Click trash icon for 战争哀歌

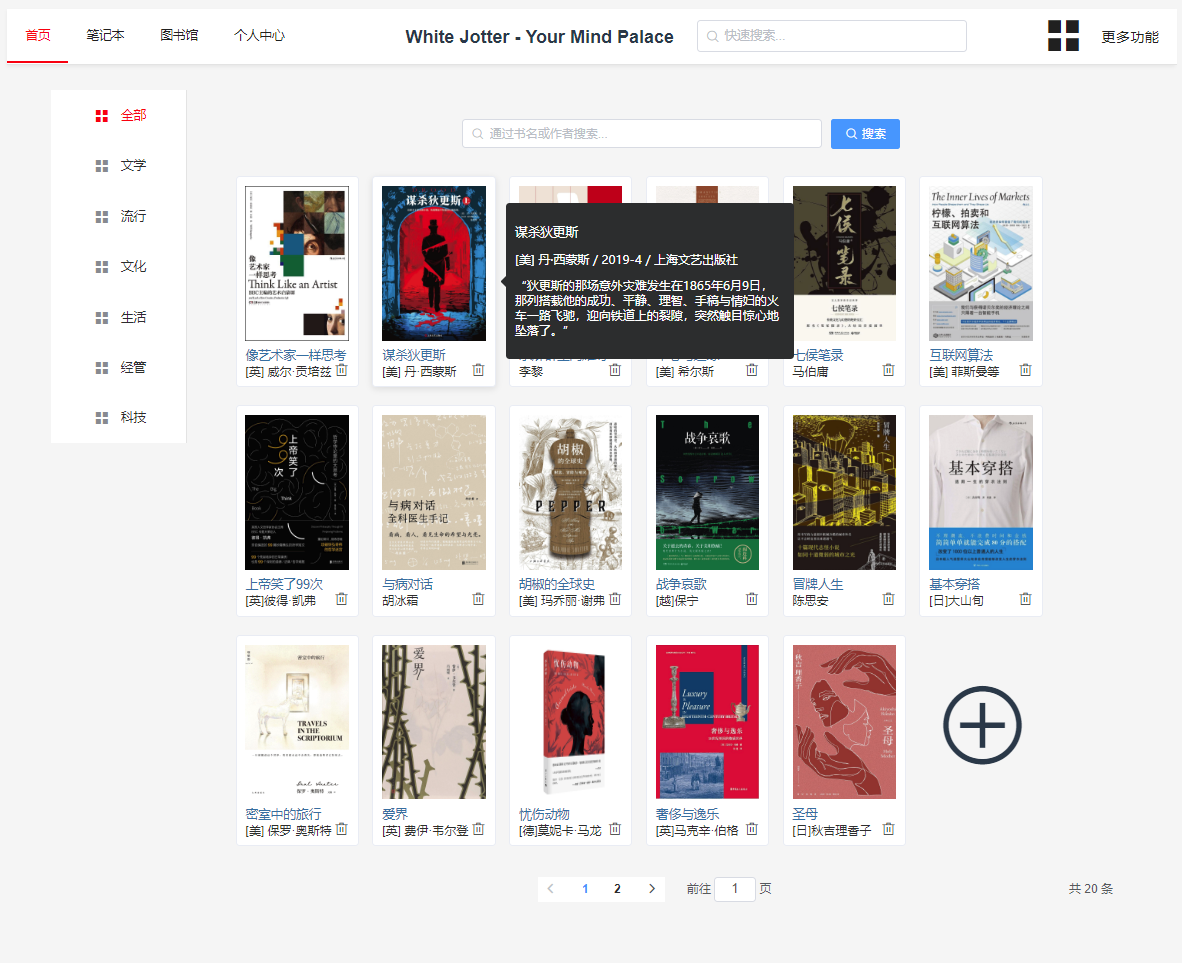click(752, 600)
